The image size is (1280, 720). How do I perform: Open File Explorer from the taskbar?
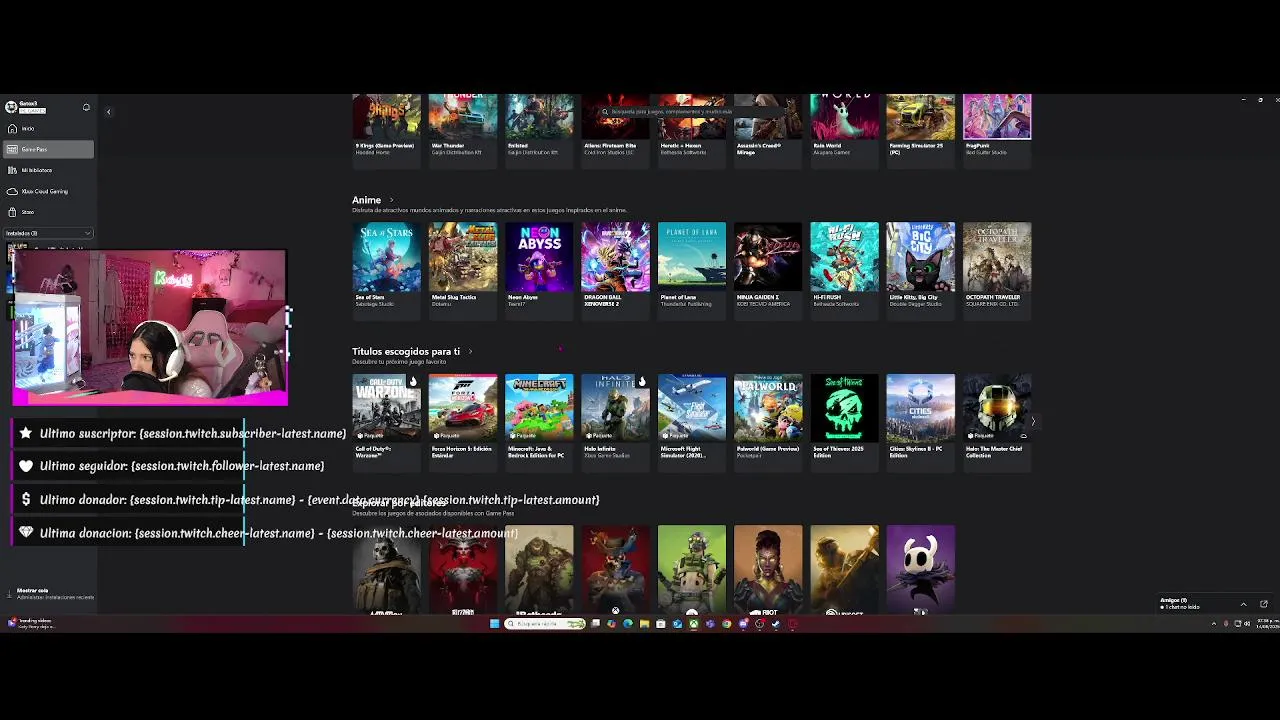click(x=644, y=624)
